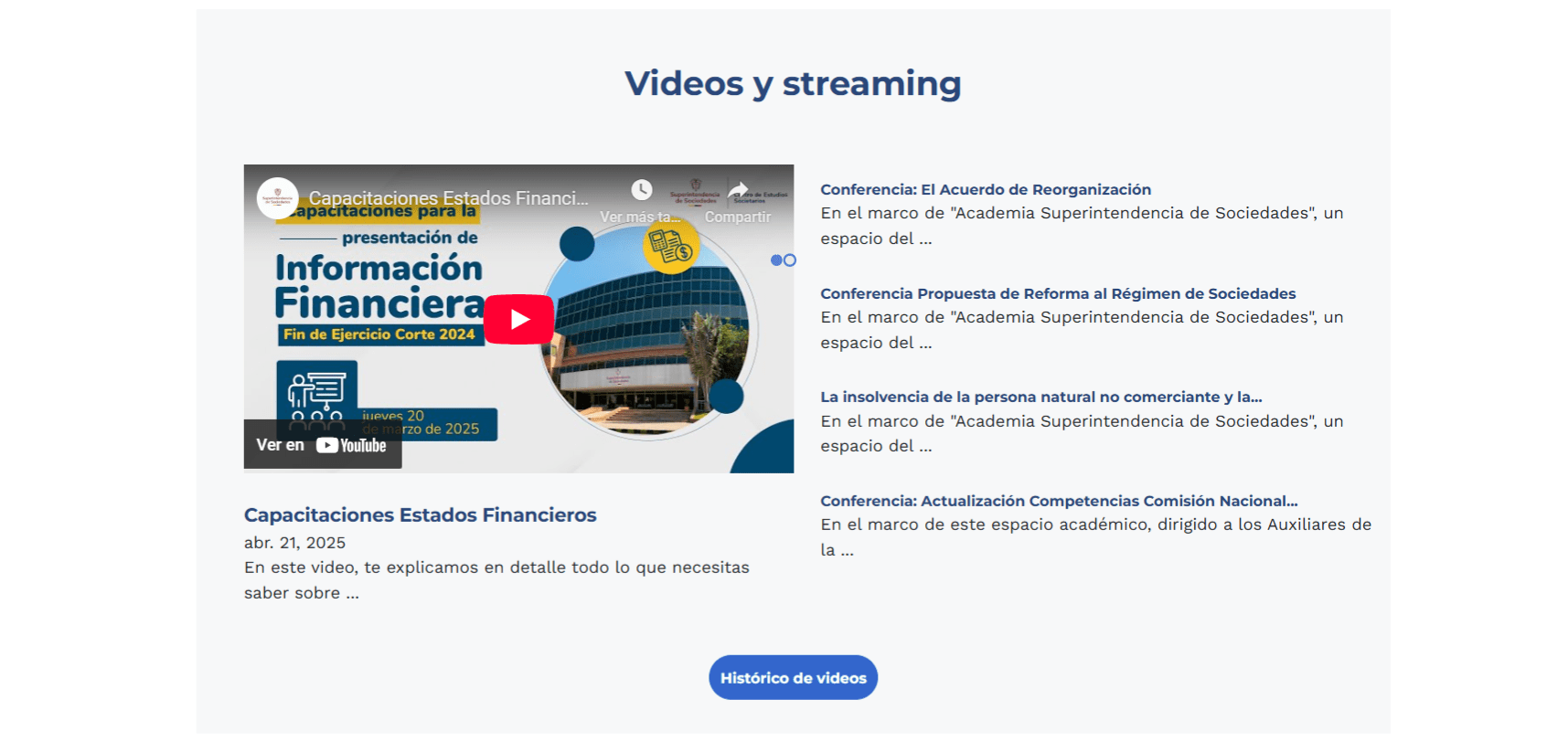Play the Capacitaciones Estados Financieros video
Viewport: 1568px width, 742px height.
(x=518, y=319)
